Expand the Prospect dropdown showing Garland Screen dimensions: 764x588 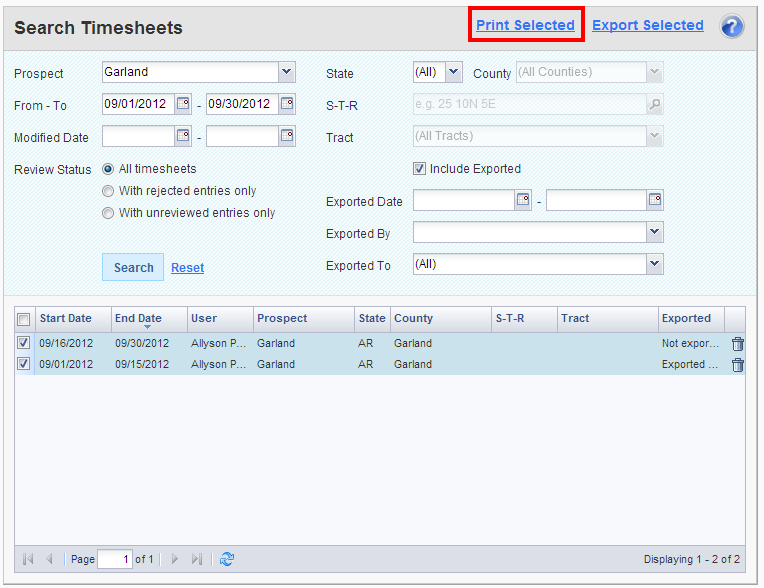287,72
